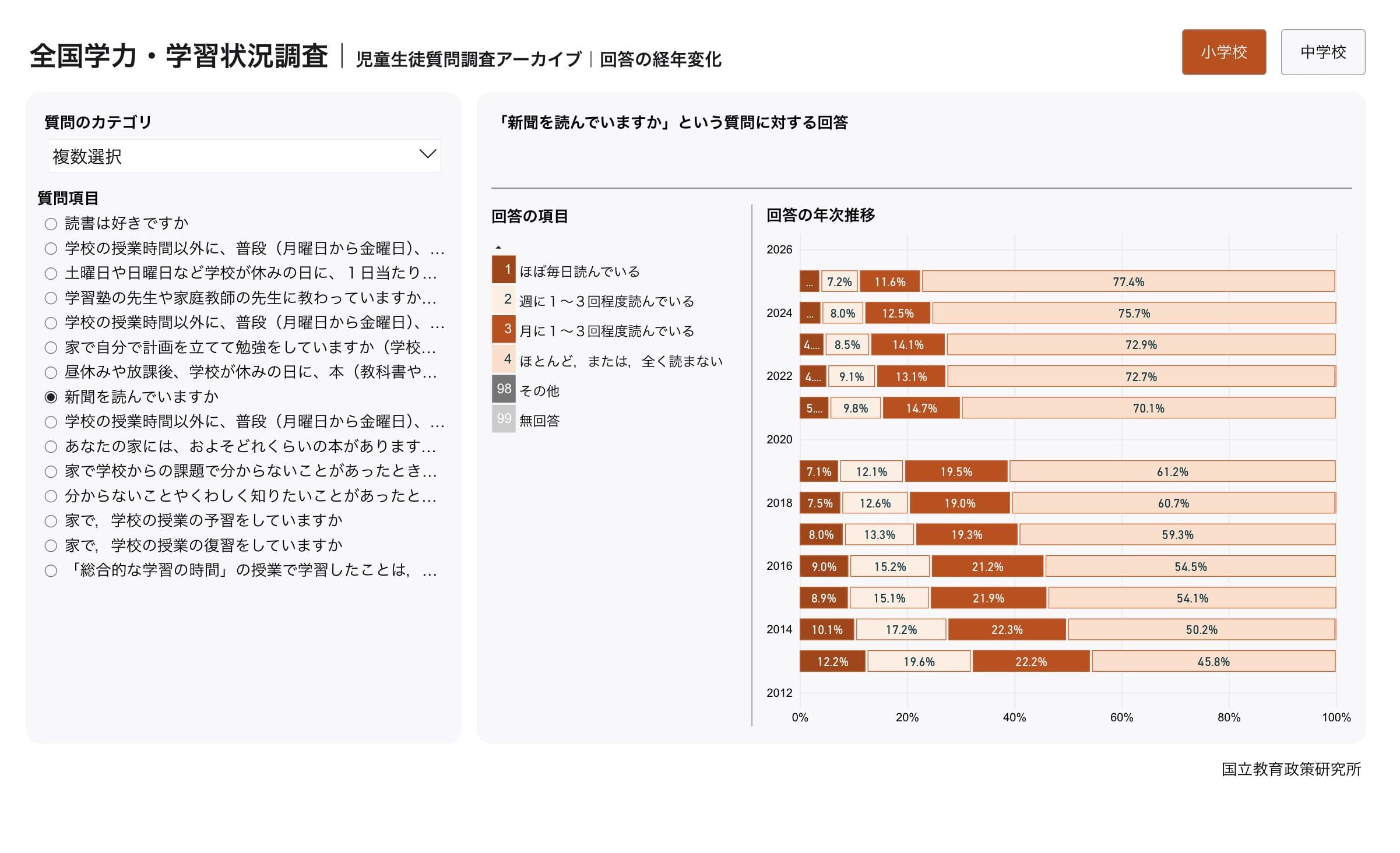
Task: Click 国立教育政策研究所 footer link
Action: 1291,770
